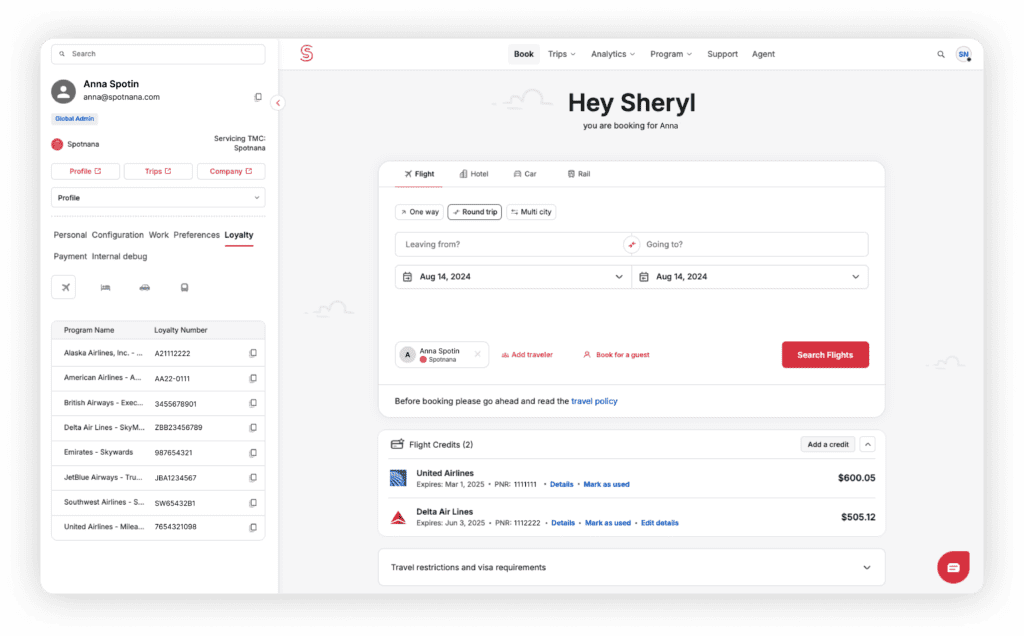Select the One way trip option

pos(419,211)
